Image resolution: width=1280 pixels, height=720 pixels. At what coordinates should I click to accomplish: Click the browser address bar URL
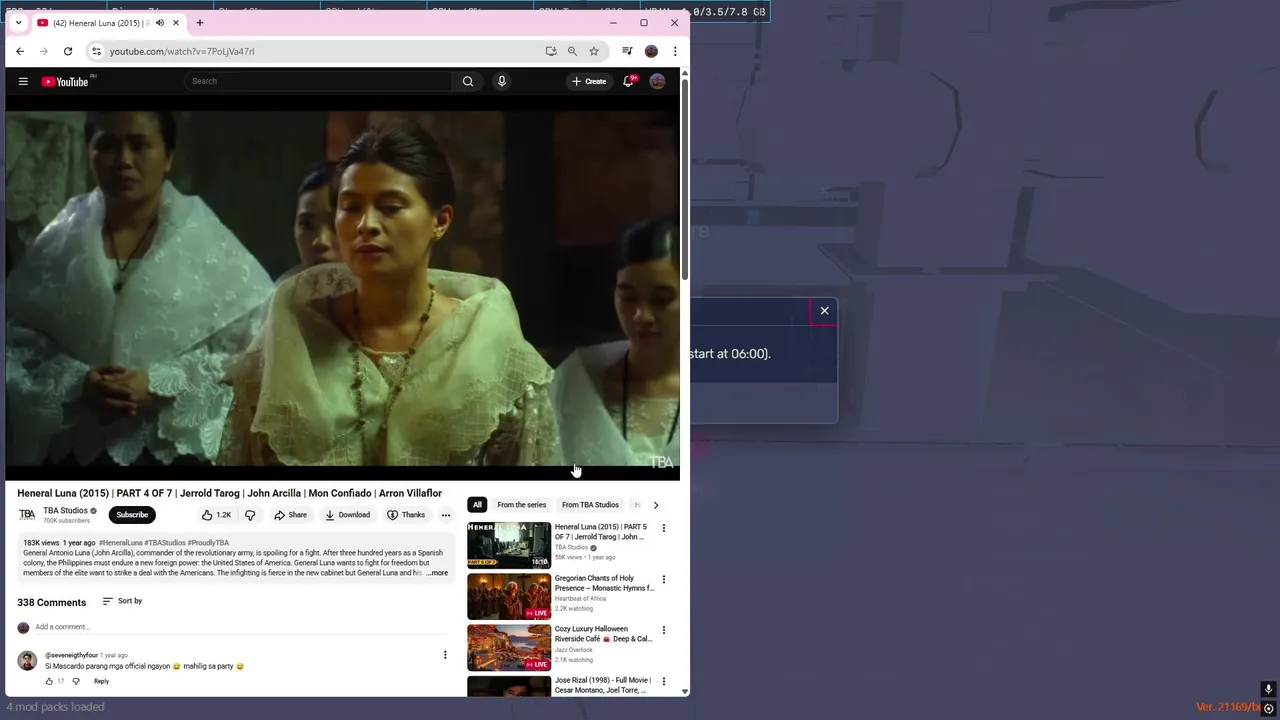click(182, 51)
